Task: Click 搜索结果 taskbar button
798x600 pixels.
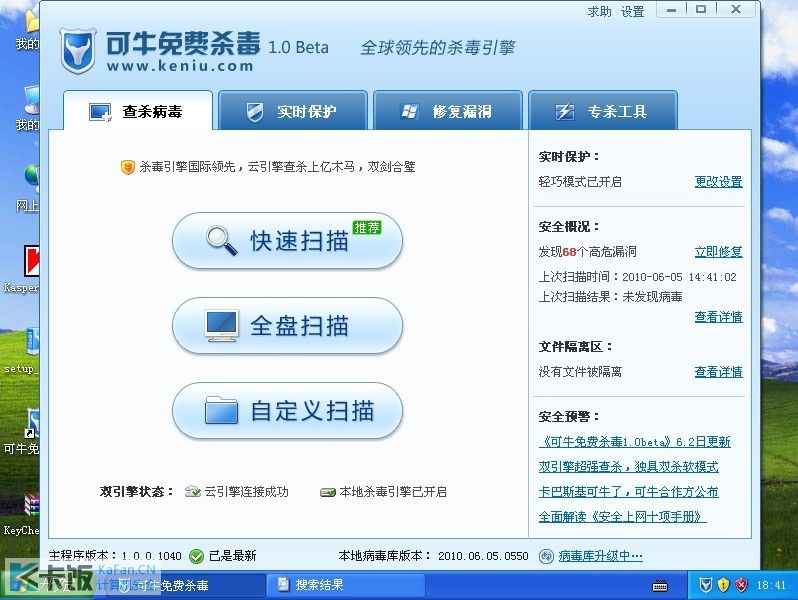Action: (x=345, y=585)
